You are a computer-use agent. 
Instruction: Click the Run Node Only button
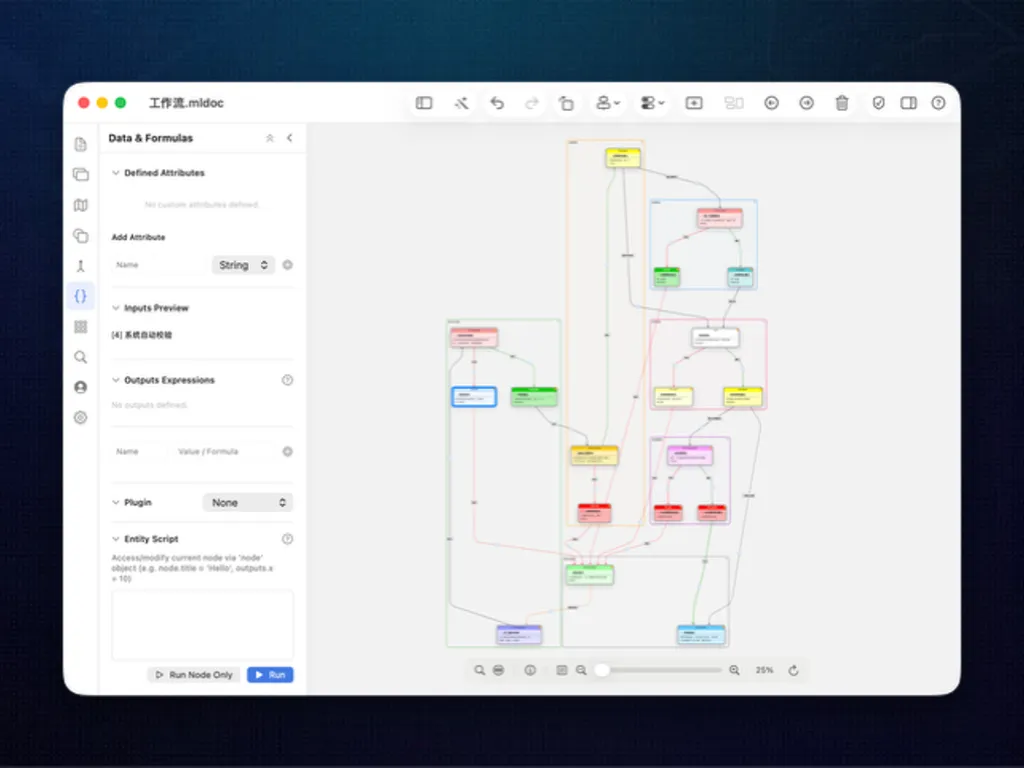pos(195,675)
